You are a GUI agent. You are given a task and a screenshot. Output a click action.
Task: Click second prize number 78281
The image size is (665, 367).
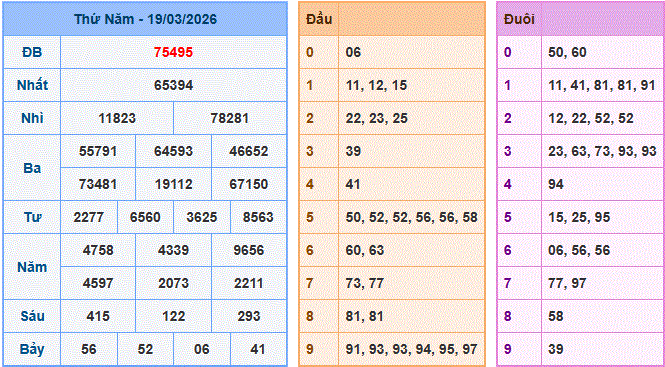pyautogui.click(x=230, y=118)
